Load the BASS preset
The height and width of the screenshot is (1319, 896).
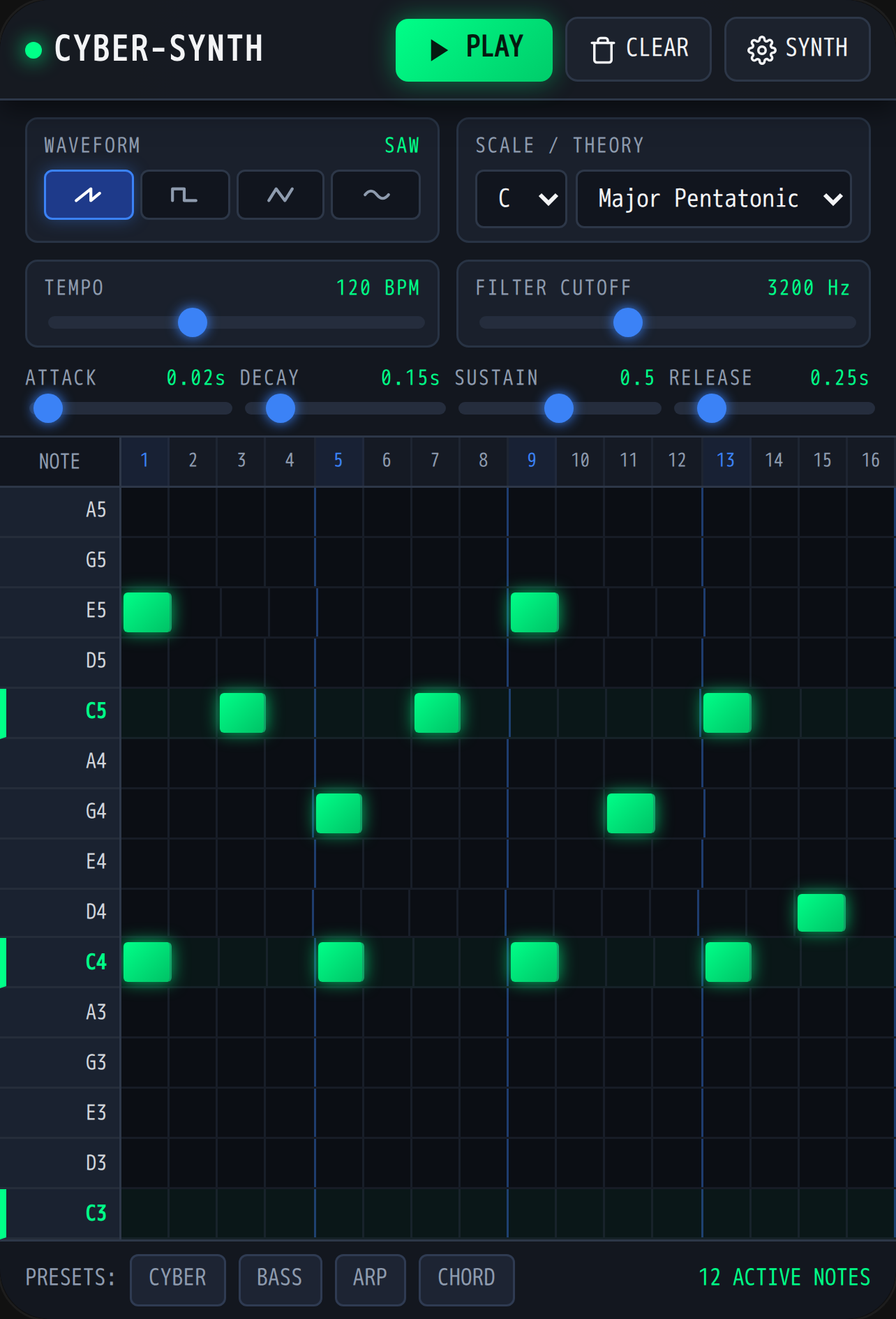[x=280, y=1280]
